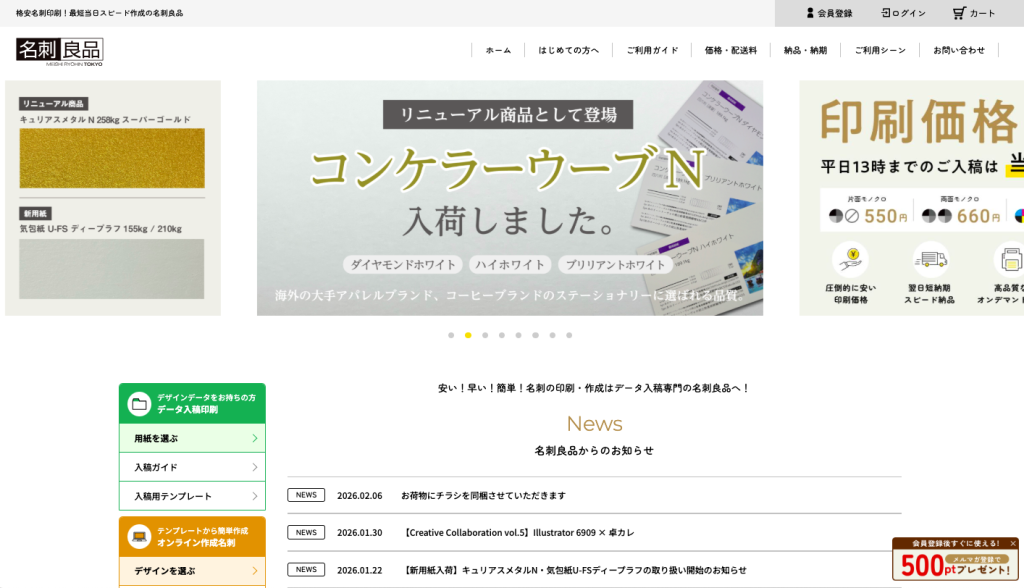Click the laptop icon for オンライン作成名刺
The height and width of the screenshot is (588, 1024).
139,537
